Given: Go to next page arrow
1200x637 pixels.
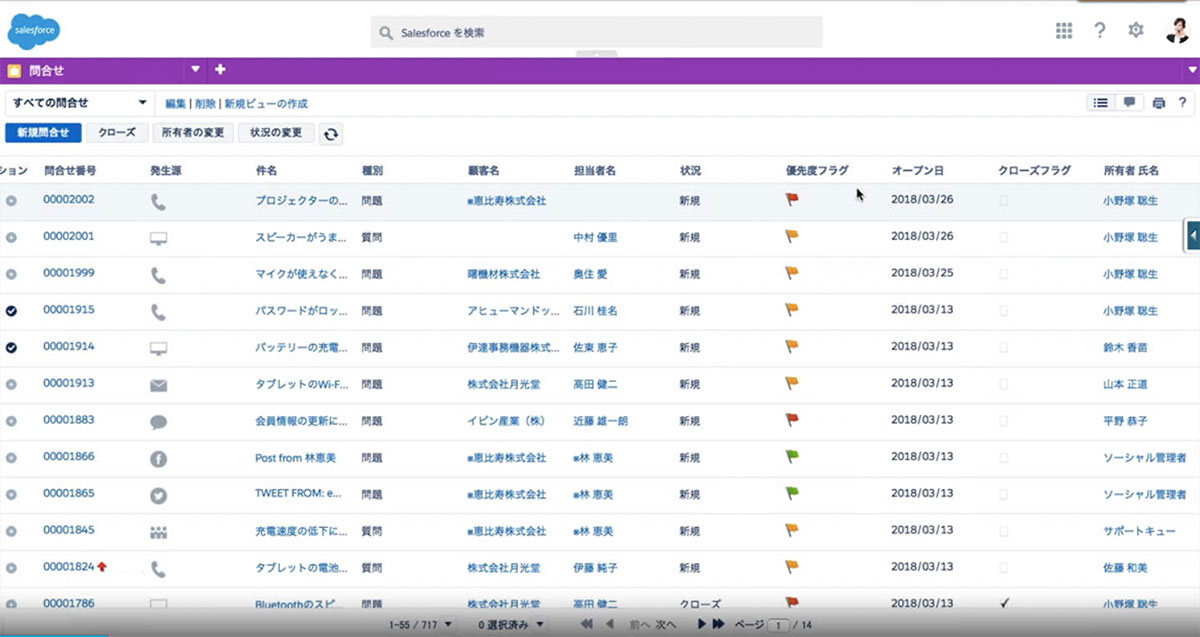Looking at the screenshot, I should click(703, 625).
